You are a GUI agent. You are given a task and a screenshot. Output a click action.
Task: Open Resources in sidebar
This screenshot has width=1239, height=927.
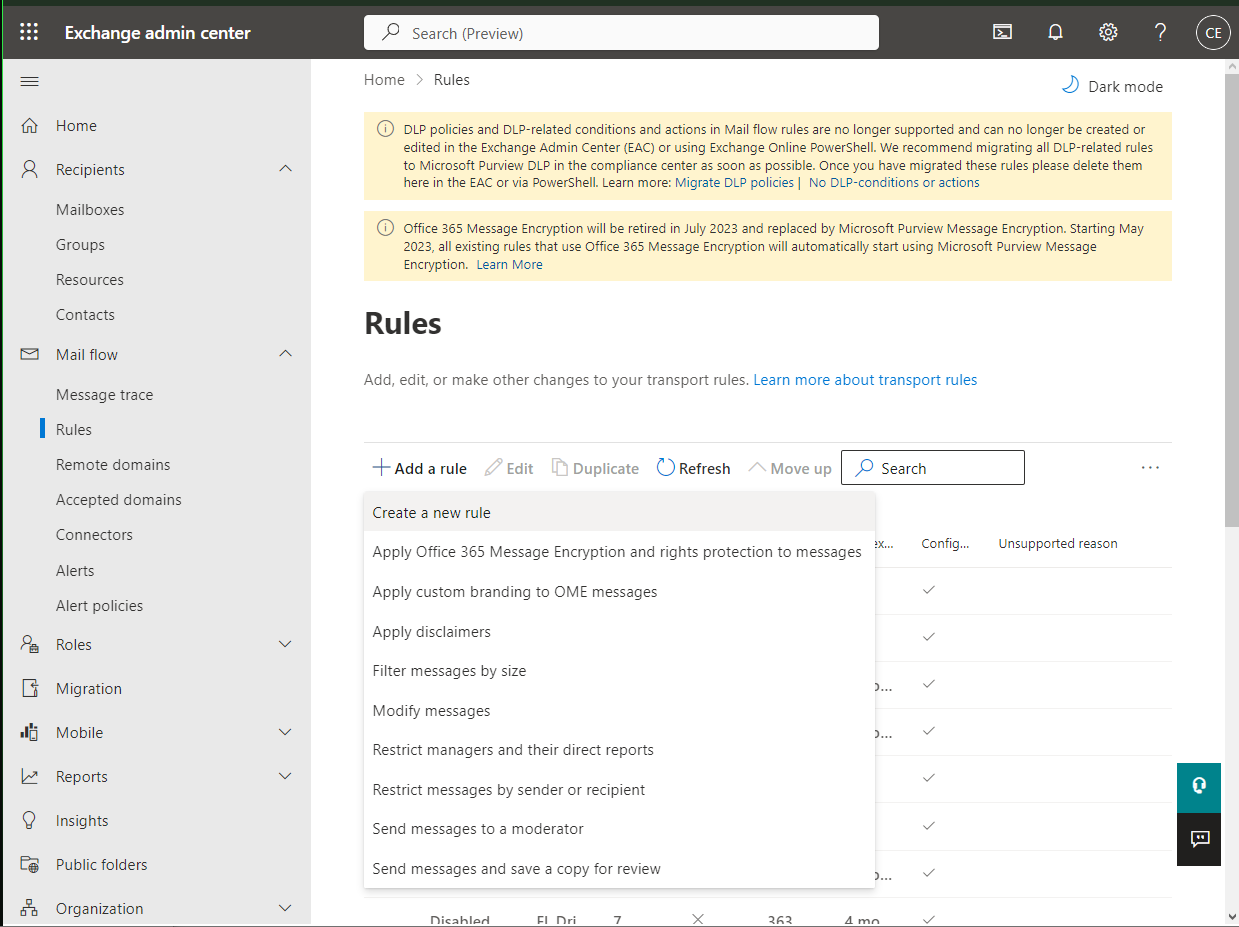(90, 279)
